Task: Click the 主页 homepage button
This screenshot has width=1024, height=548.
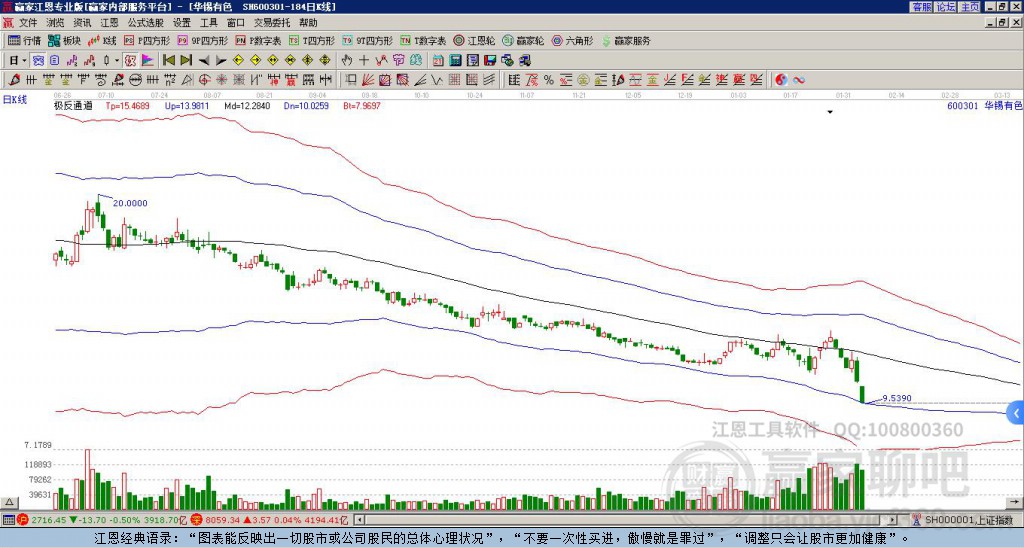Action: tap(970, 7)
